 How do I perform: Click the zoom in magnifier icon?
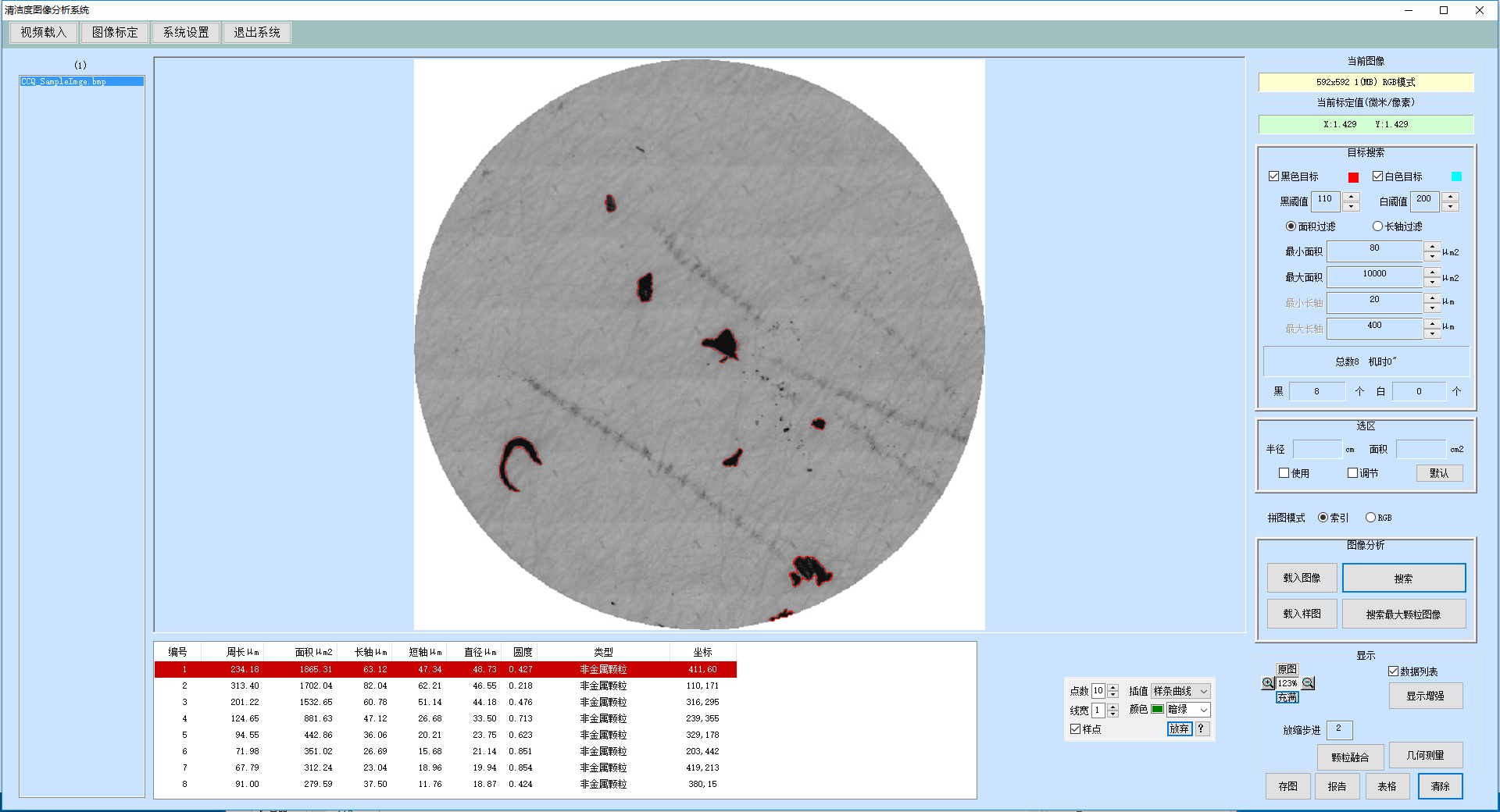(x=1267, y=683)
